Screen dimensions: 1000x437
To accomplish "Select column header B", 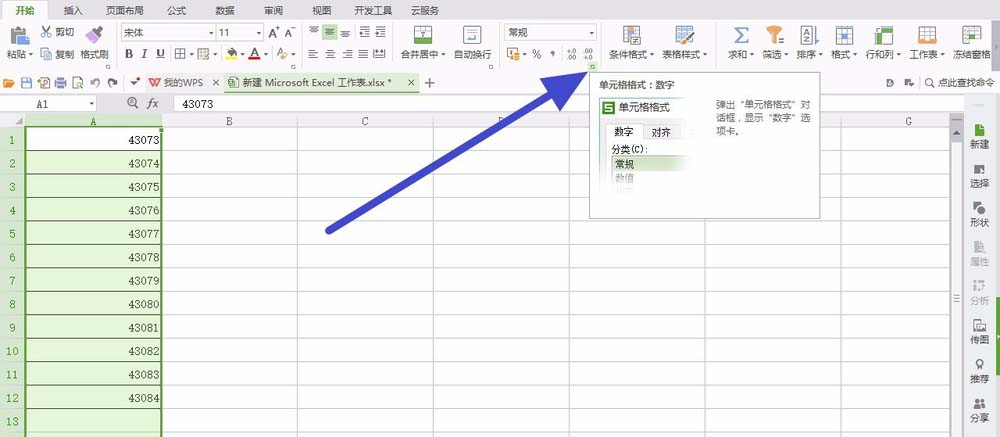I will pos(229,121).
